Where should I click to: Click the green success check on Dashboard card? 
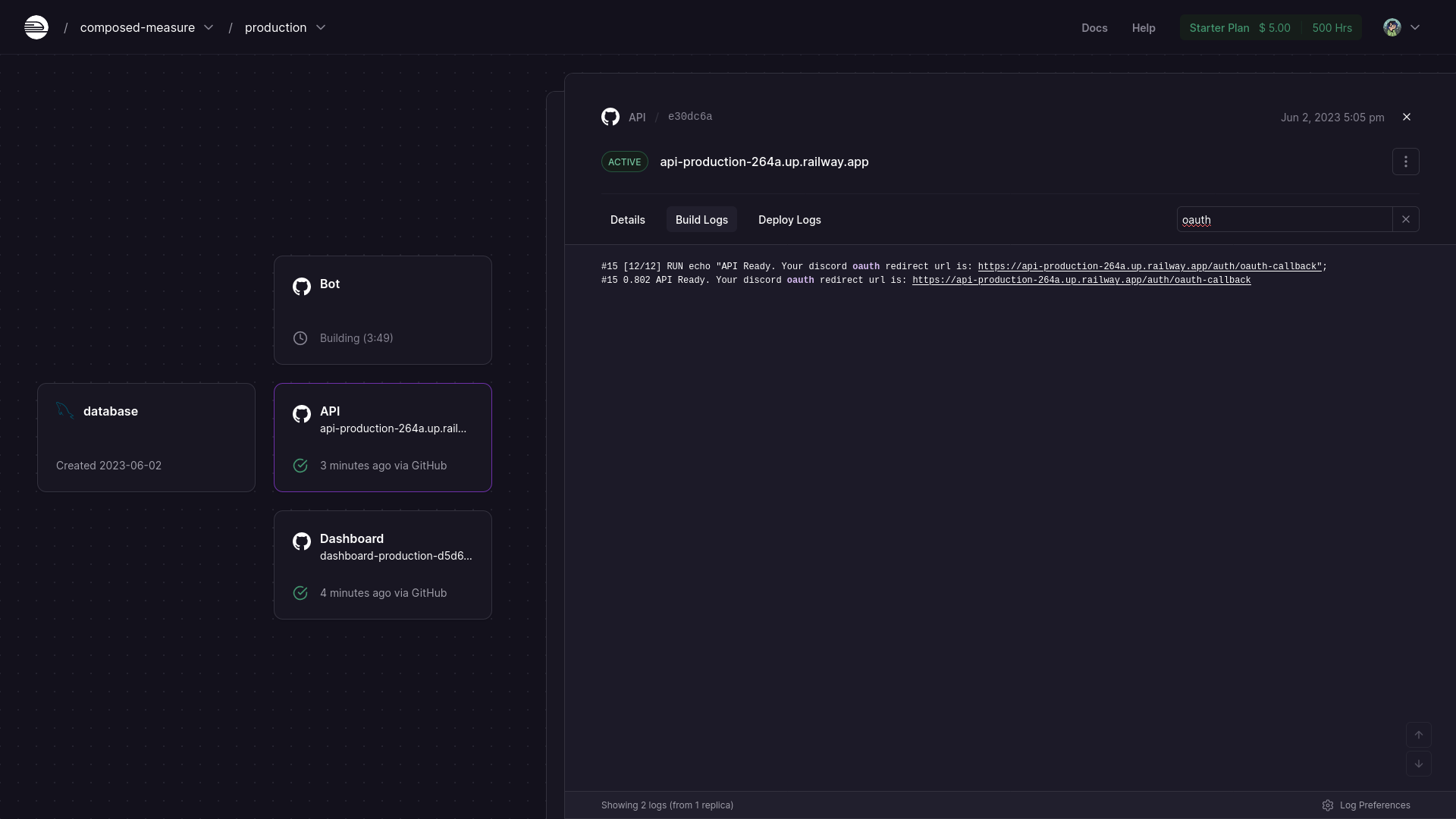pyautogui.click(x=300, y=593)
